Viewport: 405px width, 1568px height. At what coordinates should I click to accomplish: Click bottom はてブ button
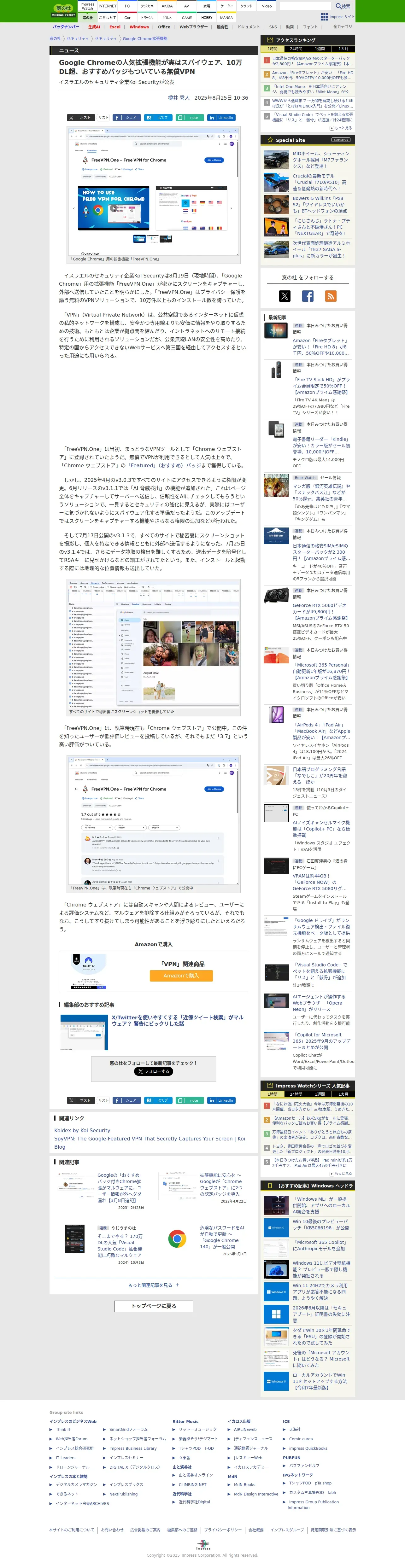point(158,1100)
